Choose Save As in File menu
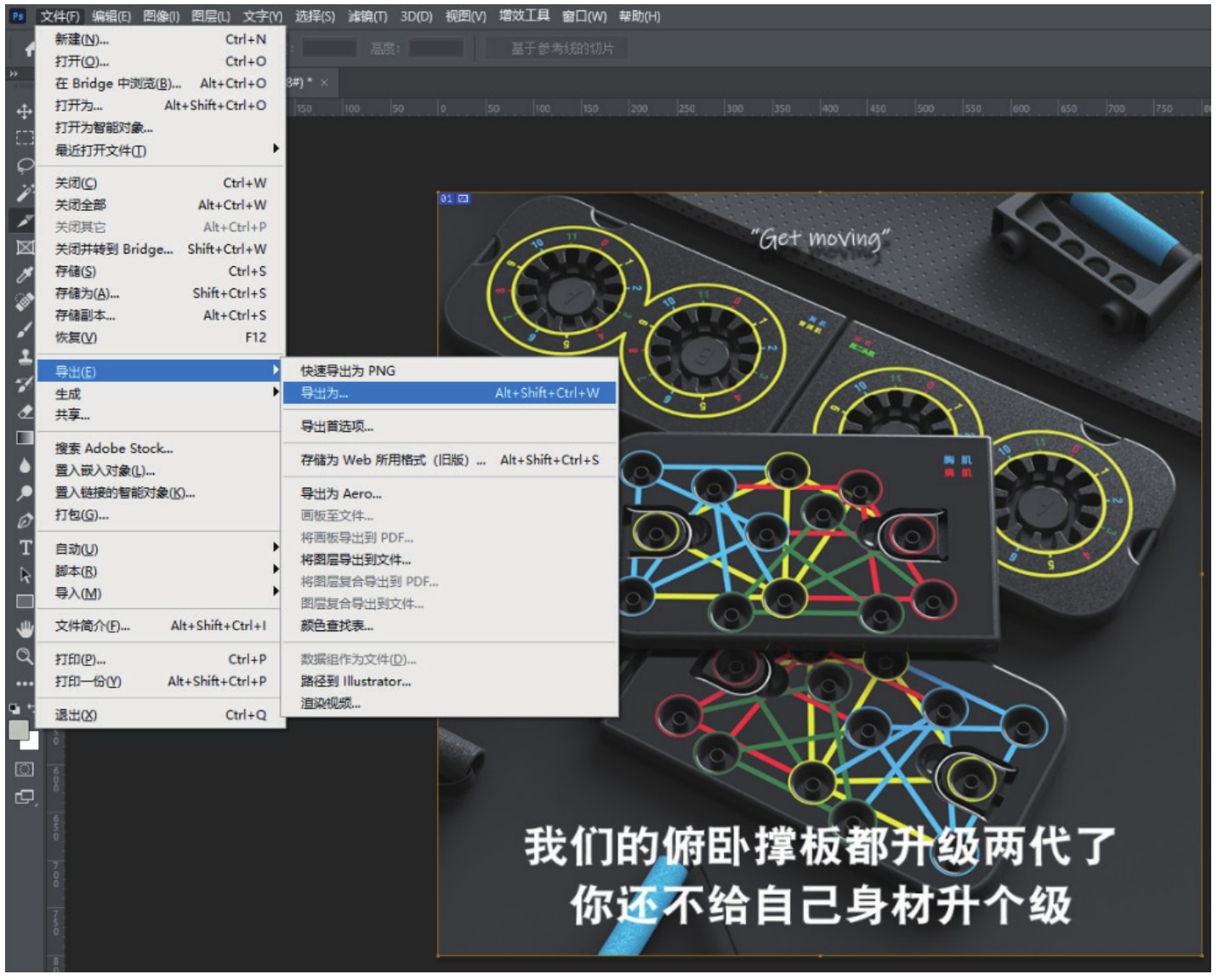This screenshot has height=980, width=1218. tap(161, 293)
